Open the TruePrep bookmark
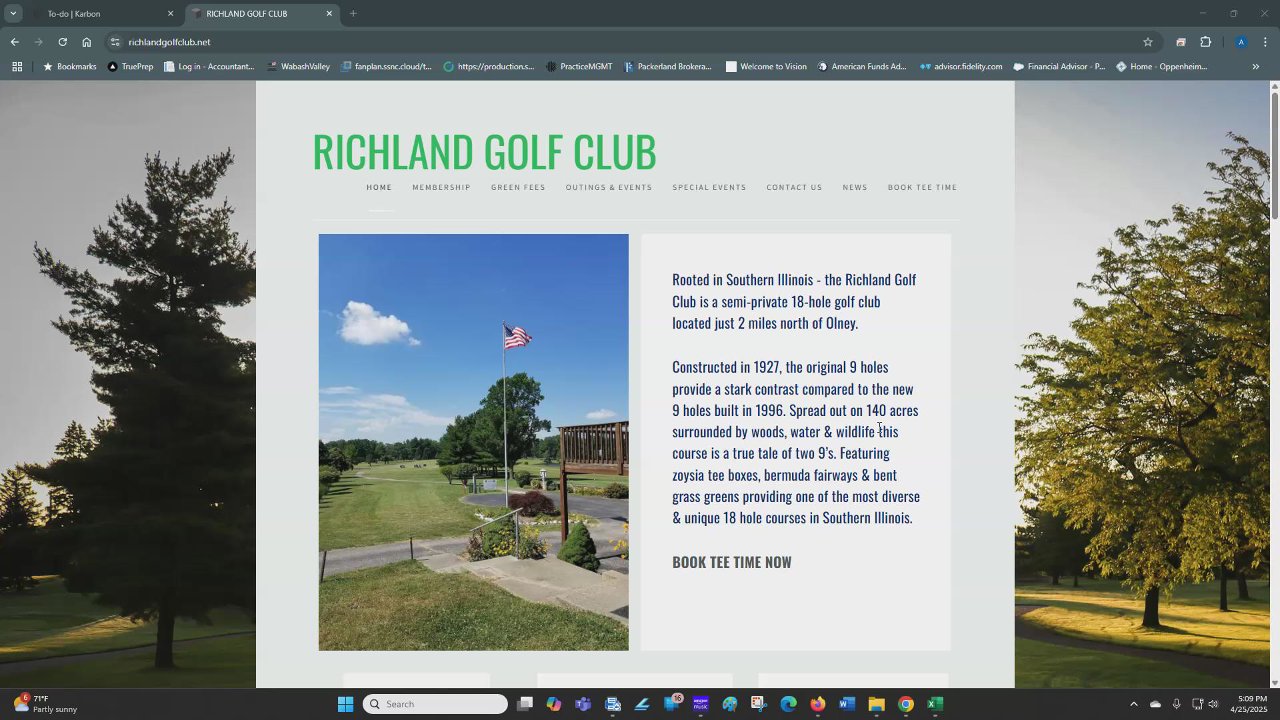1280x720 pixels. (x=130, y=67)
